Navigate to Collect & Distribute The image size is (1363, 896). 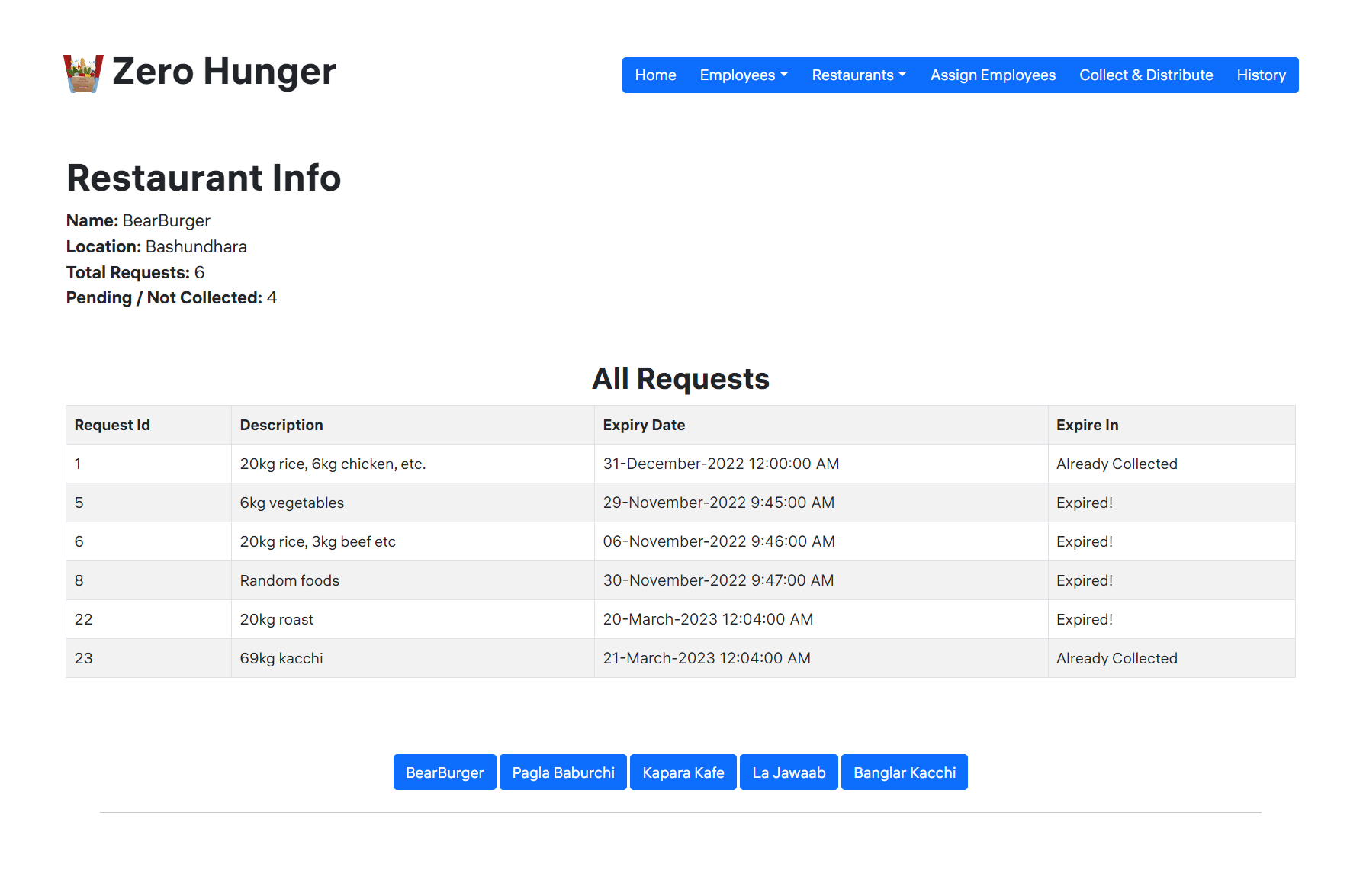point(1146,75)
